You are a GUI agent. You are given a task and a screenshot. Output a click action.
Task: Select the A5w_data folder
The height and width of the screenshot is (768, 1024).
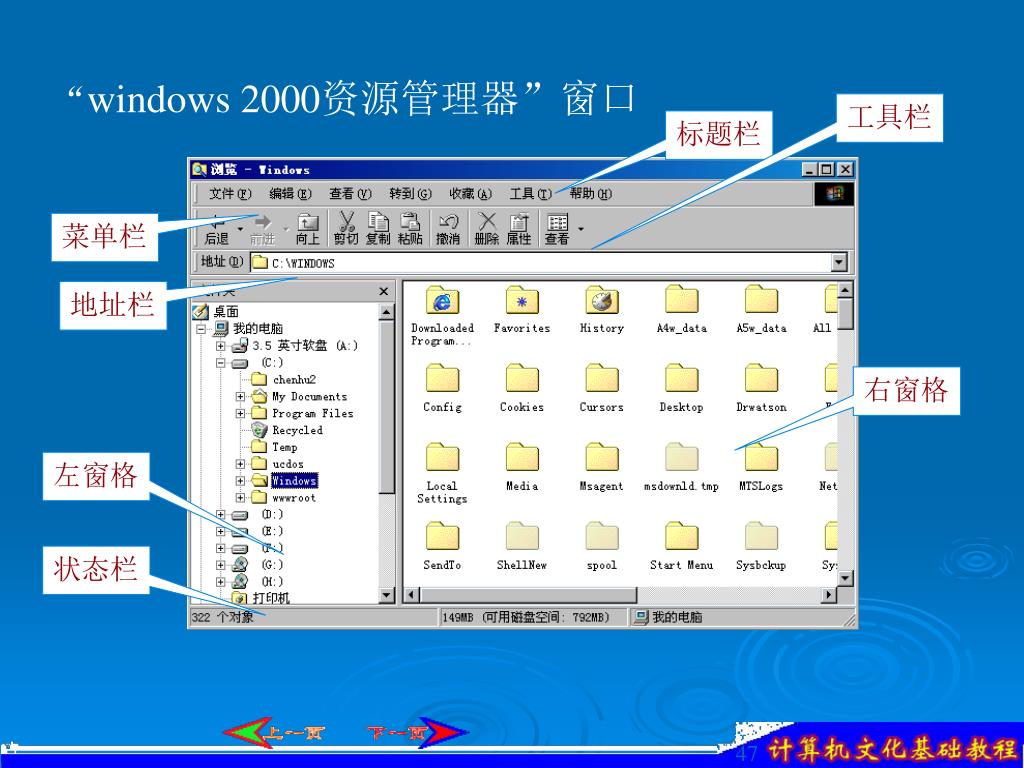[x=761, y=308]
